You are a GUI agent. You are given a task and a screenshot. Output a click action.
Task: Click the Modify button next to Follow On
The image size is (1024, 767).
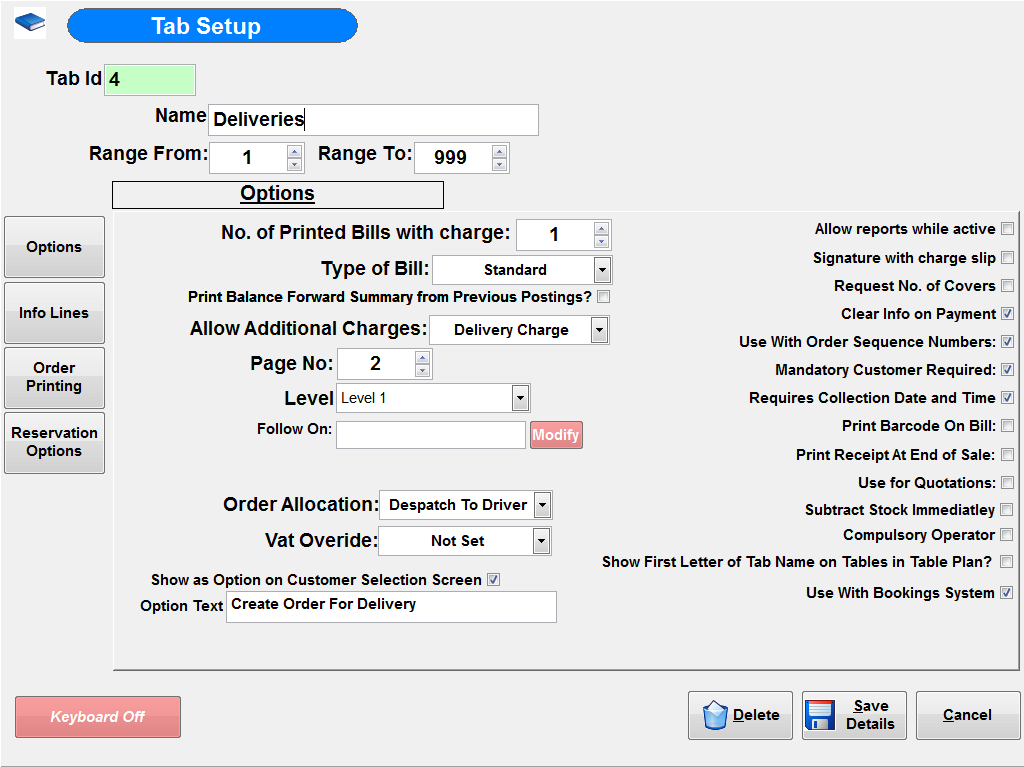pos(556,434)
